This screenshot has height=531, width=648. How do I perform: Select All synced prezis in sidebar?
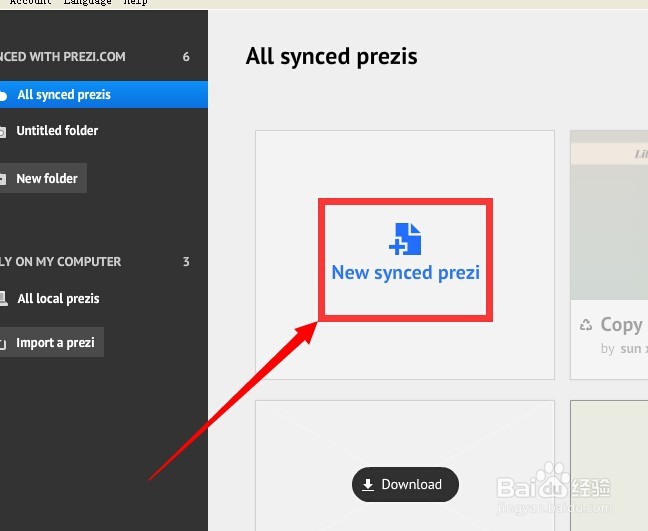click(104, 95)
